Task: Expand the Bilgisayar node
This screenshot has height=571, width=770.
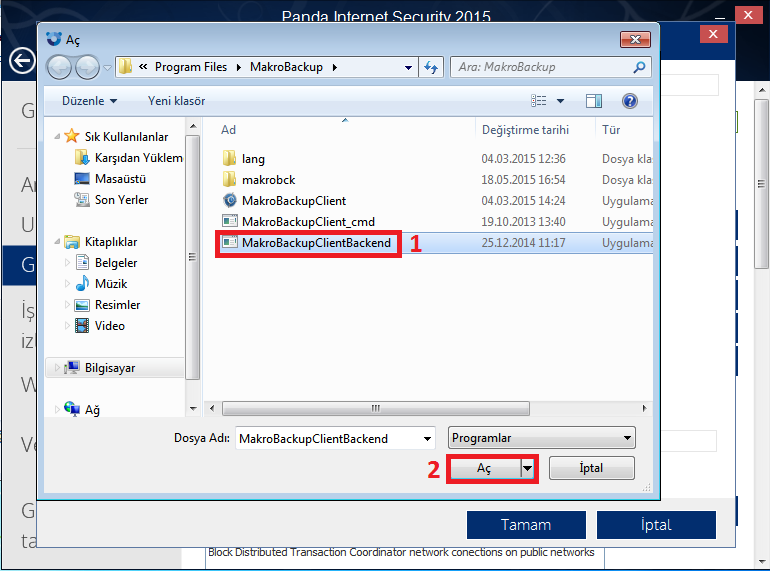Action: (57, 368)
